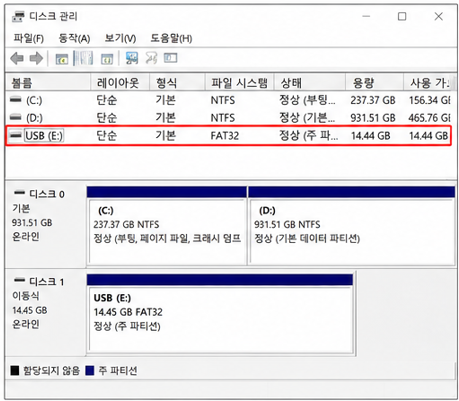Click the 156.34 GB free space cell
459x401 pixels.
430,100
